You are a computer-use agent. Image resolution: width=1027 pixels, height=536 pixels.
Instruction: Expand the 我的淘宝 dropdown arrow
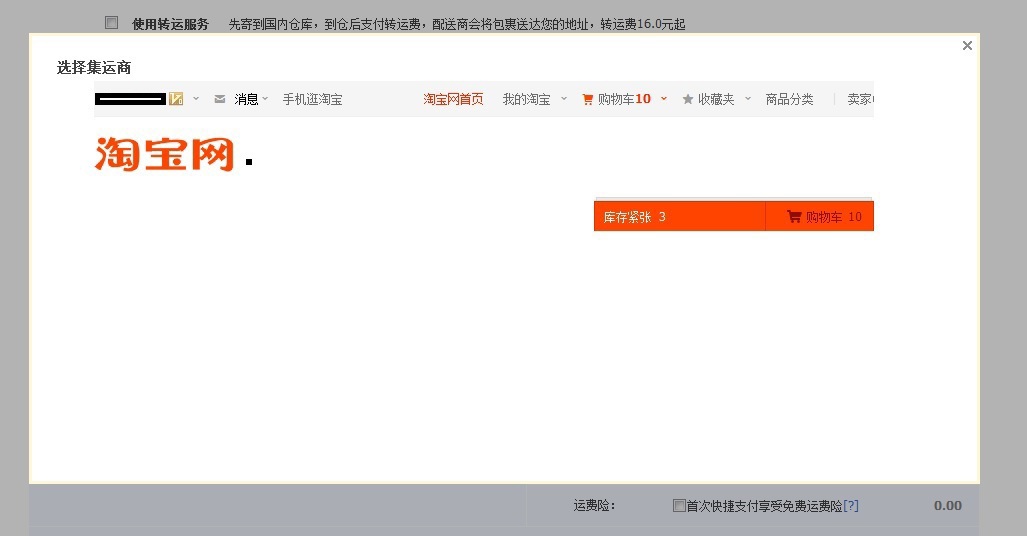pos(564,99)
